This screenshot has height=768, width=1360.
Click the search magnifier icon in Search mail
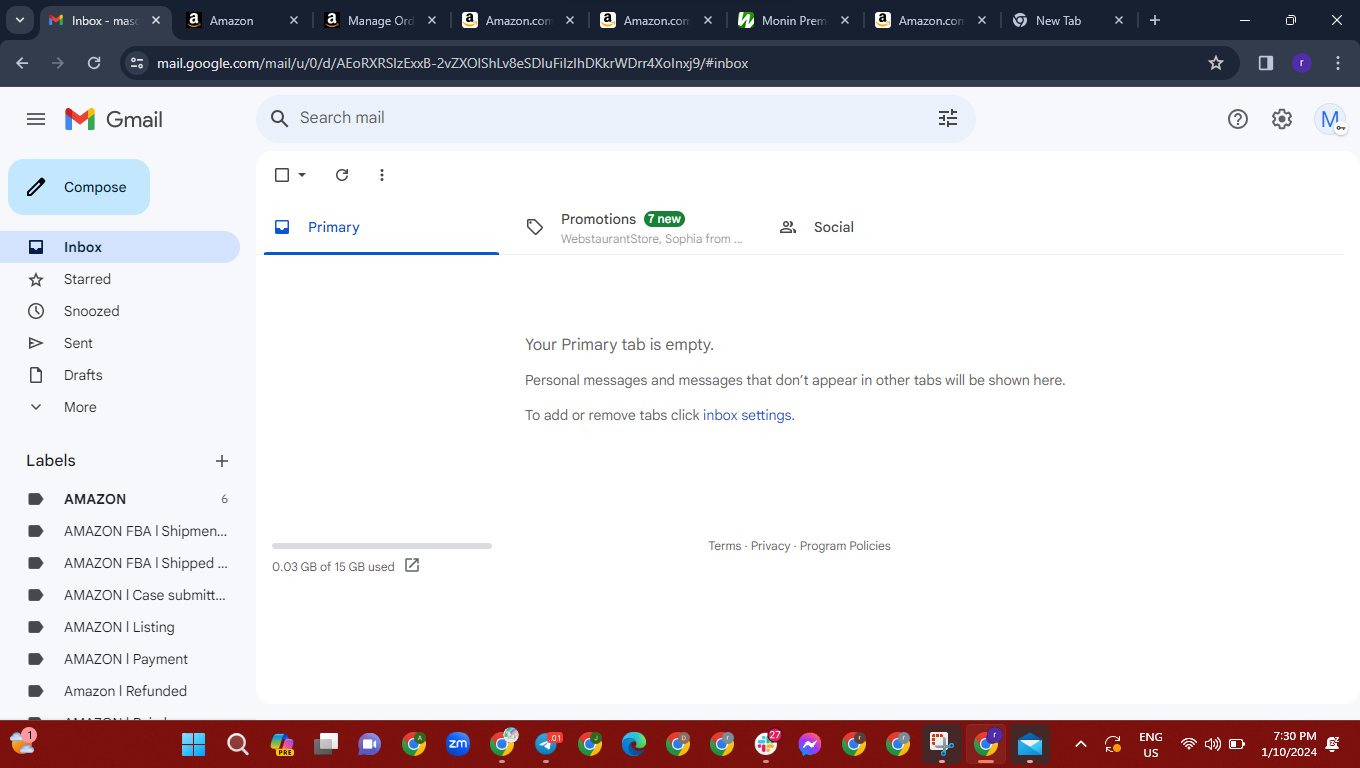(280, 118)
